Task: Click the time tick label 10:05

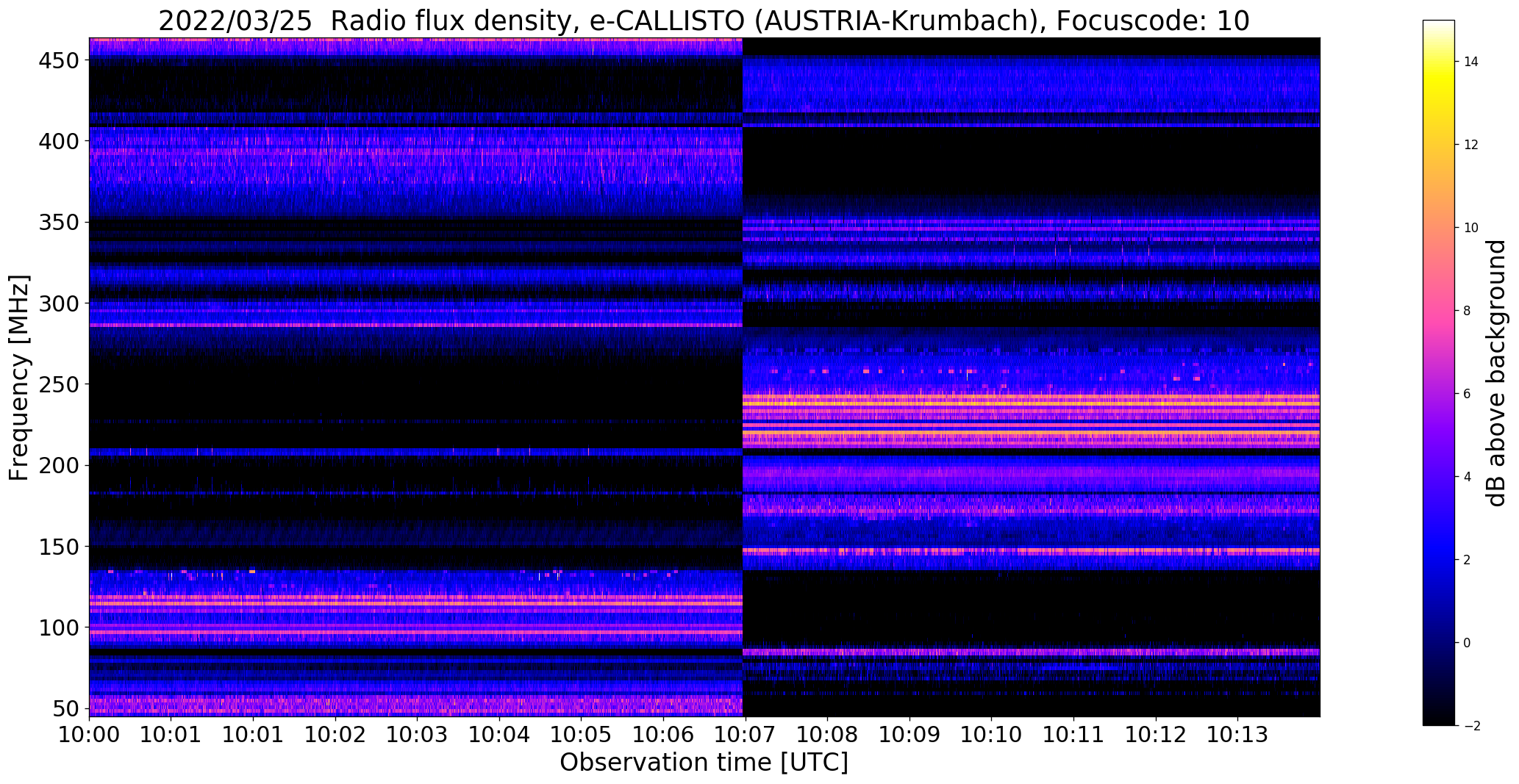Action: coord(582,736)
